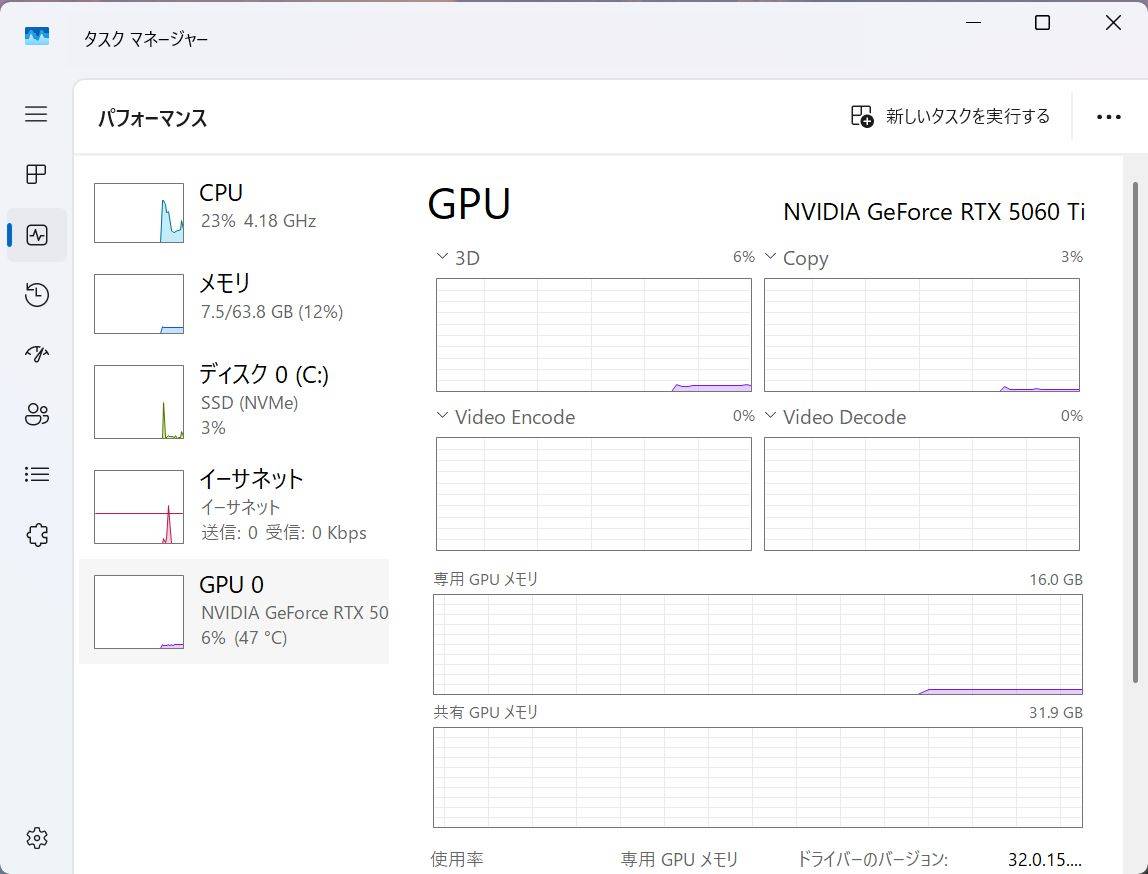Click the large GPU heading
This screenshot has width=1148, height=874.
pos(469,203)
